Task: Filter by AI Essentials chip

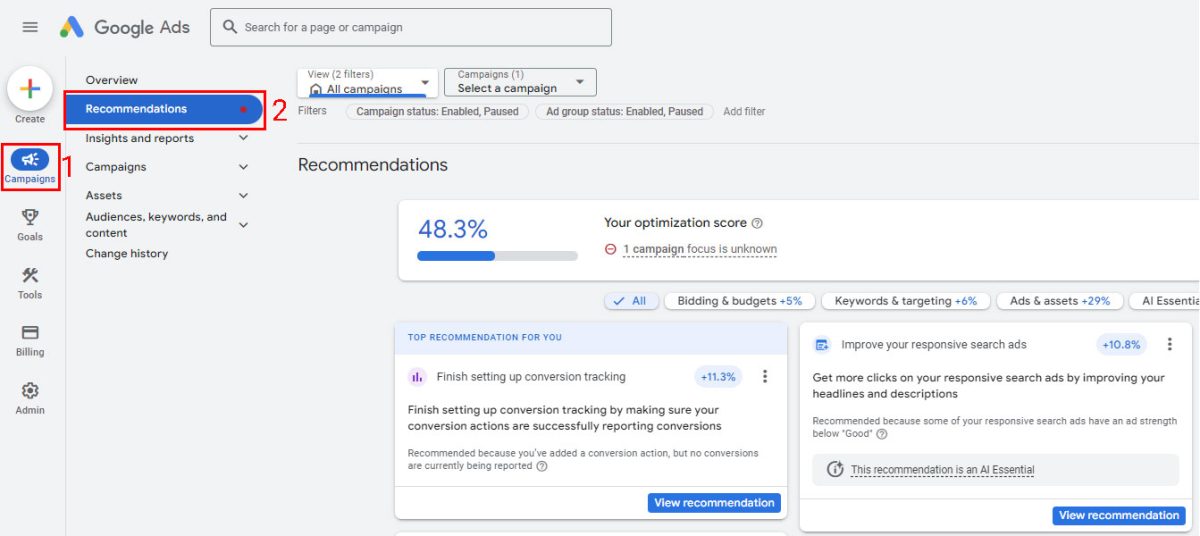Action: pyautogui.click(x=1165, y=301)
